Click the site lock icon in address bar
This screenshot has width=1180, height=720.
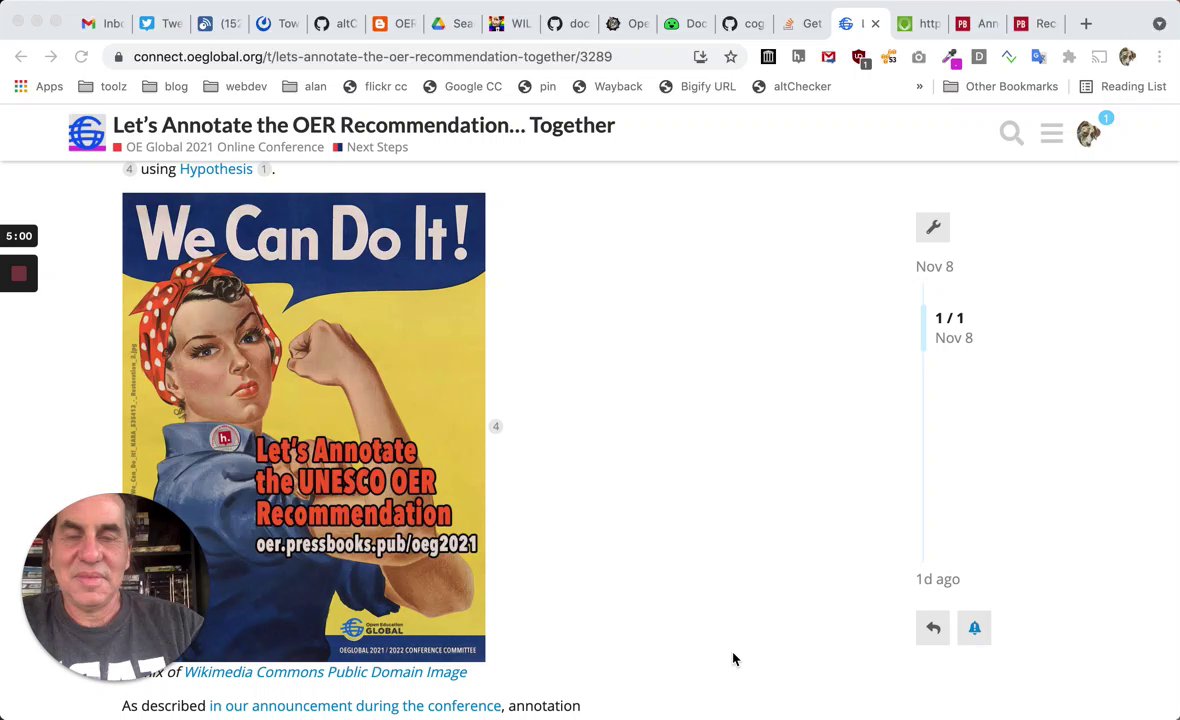tap(118, 56)
